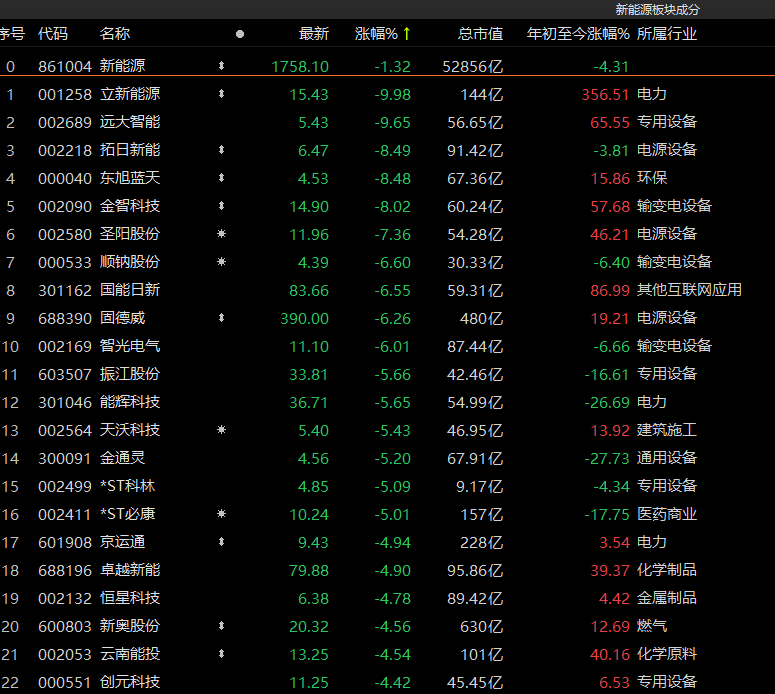775x694 pixels.
Task: Click the marker icon next to 云南能投
Action: pyautogui.click(x=221, y=654)
